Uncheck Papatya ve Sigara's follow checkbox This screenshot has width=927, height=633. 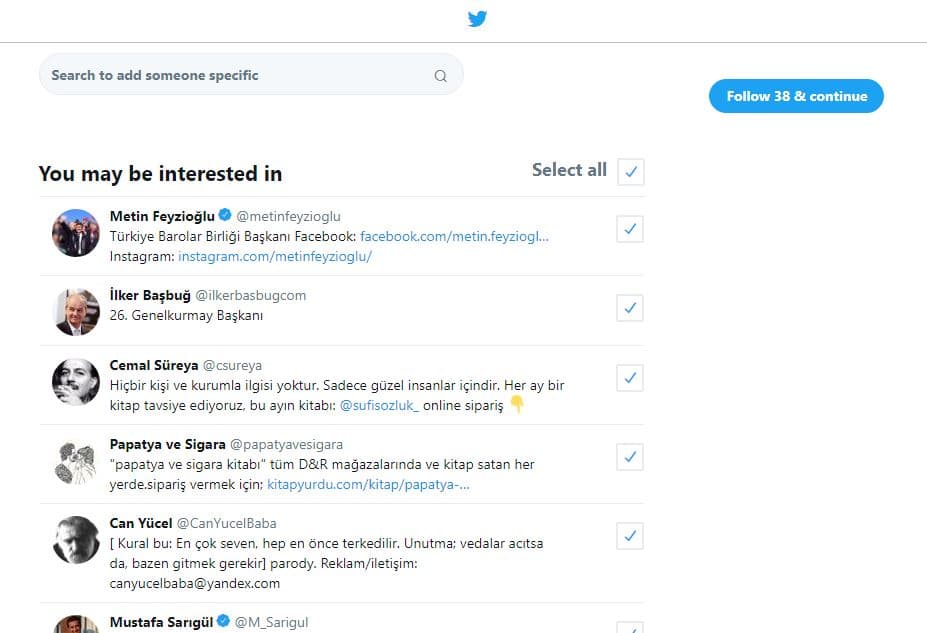(x=630, y=457)
